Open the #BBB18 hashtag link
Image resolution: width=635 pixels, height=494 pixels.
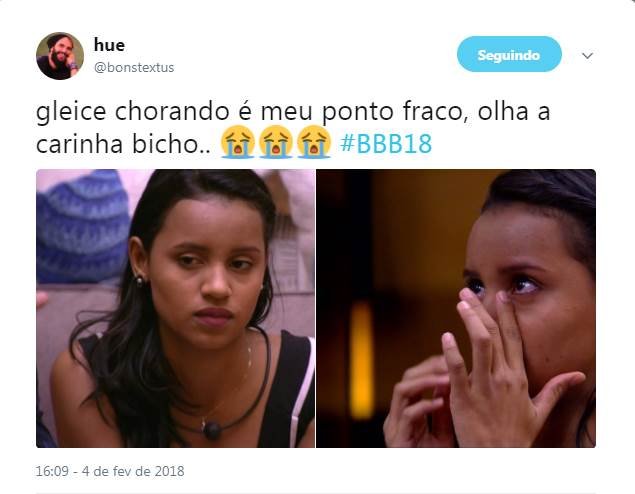point(386,143)
